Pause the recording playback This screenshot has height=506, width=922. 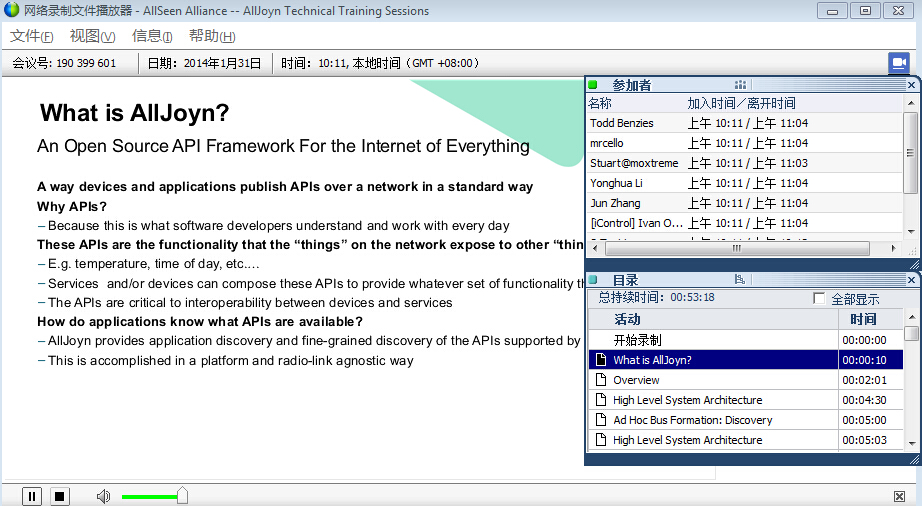point(32,497)
